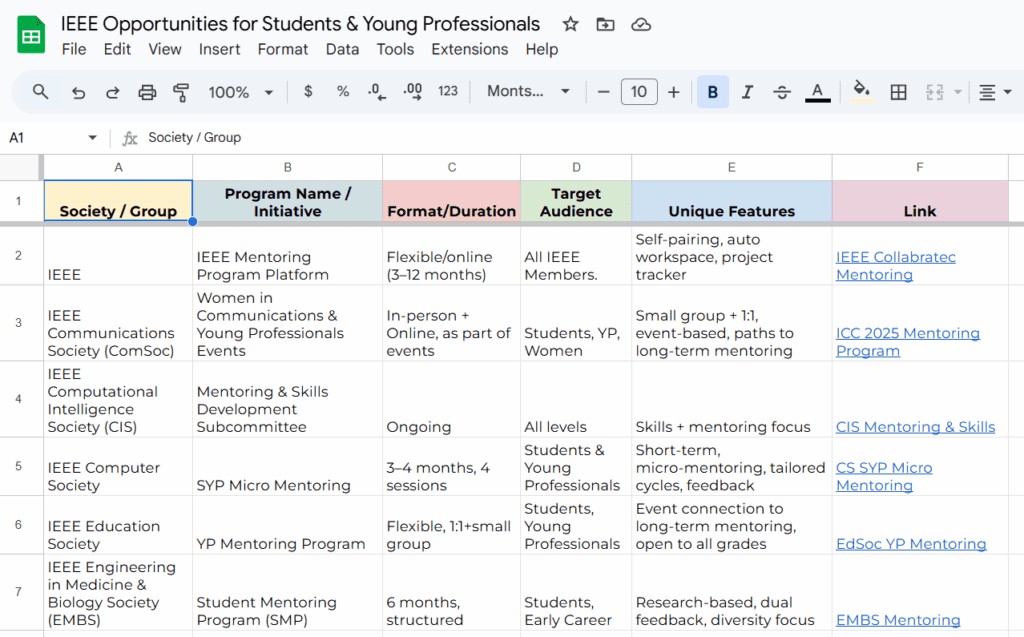Open the Format menu
This screenshot has height=637, width=1024.
pos(282,49)
